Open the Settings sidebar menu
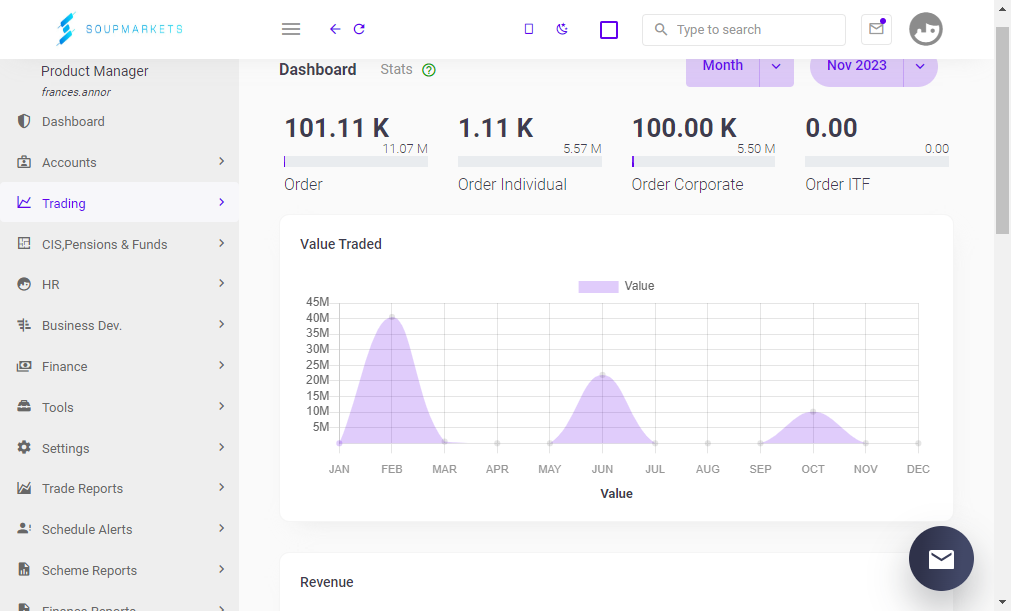This screenshot has width=1011, height=611. 119,448
